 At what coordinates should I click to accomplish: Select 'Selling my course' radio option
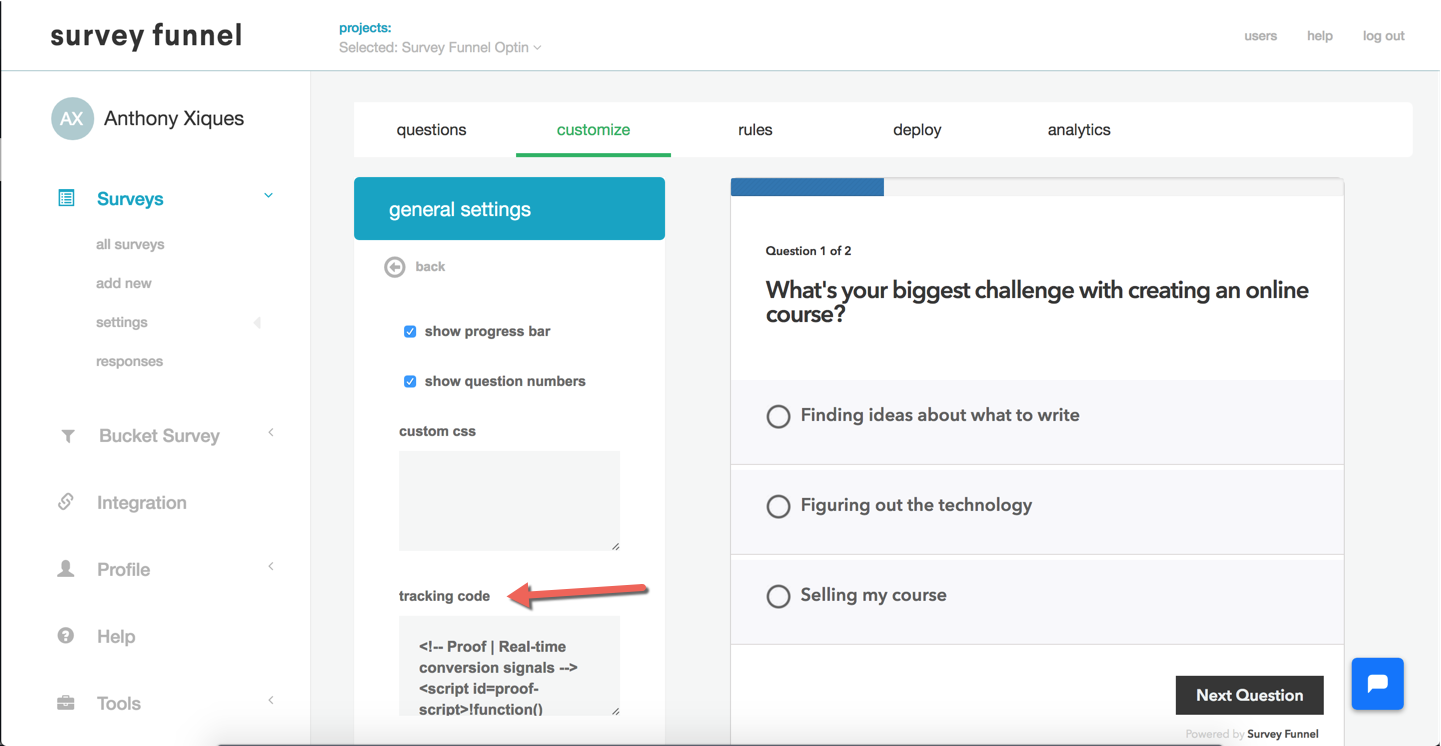778,597
